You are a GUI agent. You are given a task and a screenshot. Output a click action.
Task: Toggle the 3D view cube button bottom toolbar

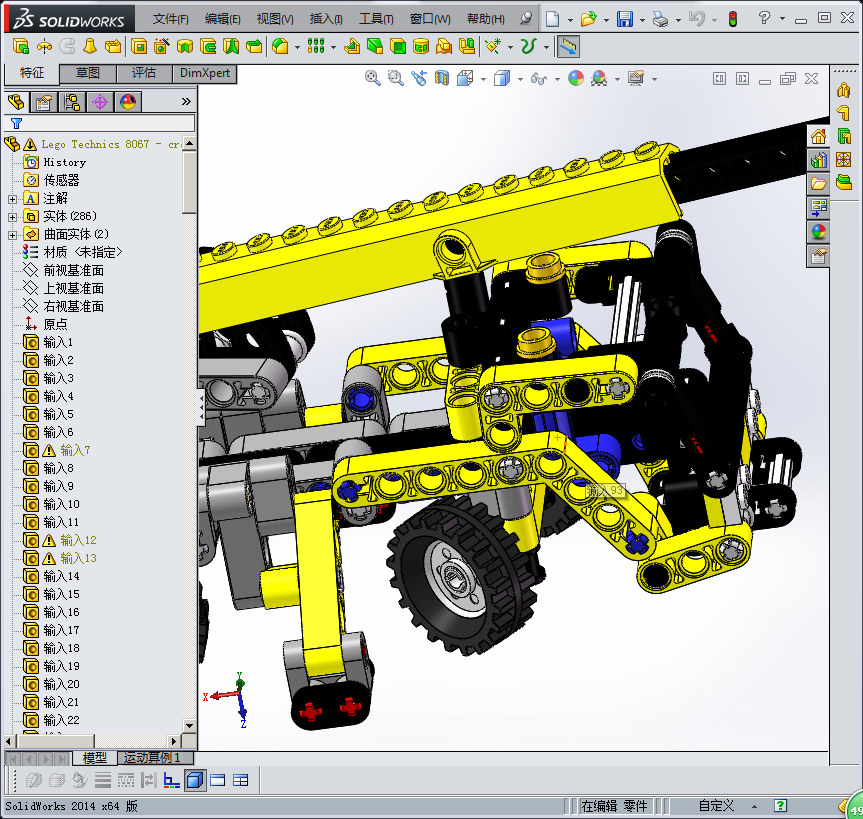tap(195, 780)
